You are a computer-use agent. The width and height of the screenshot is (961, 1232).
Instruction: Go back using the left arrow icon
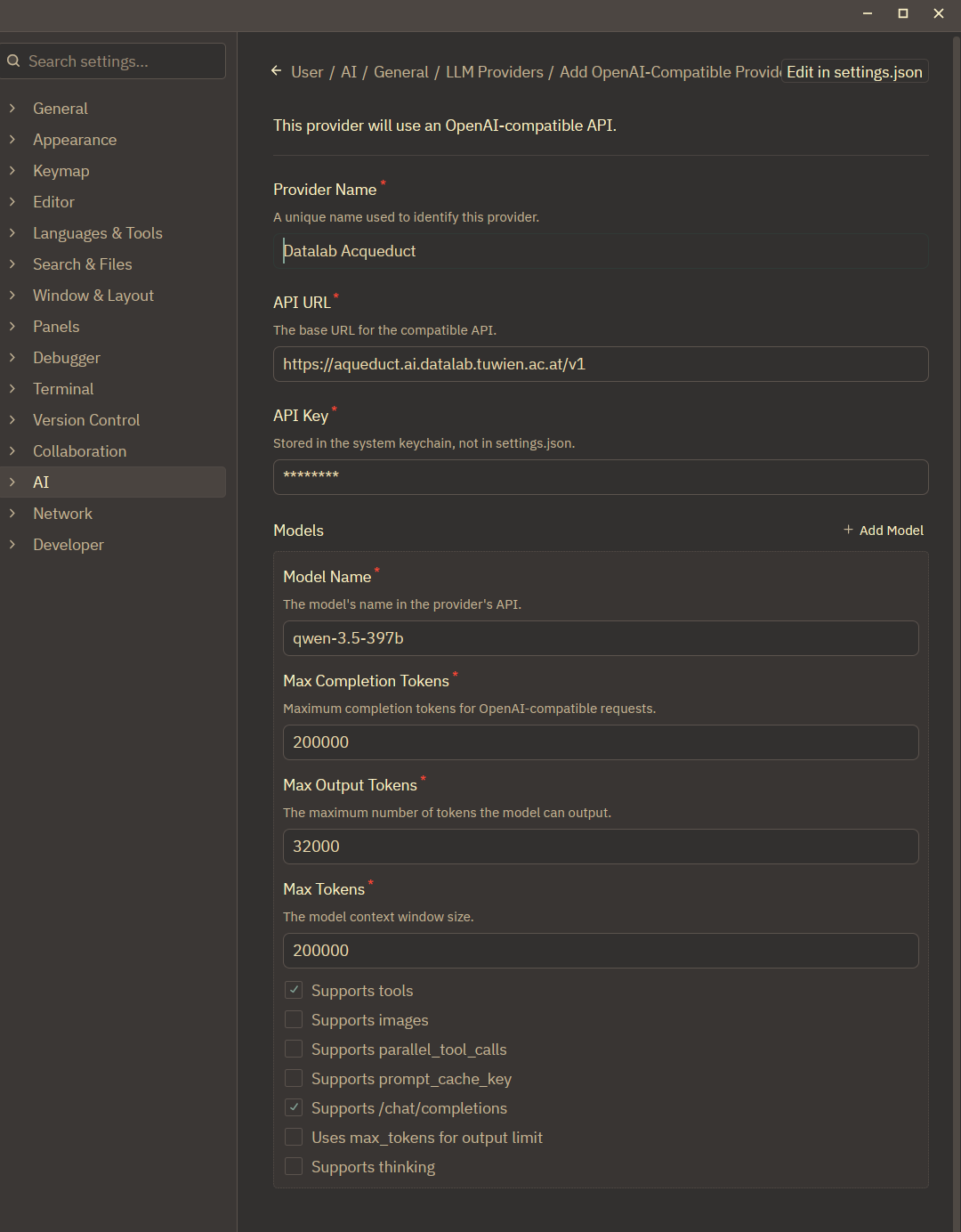(x=277, y=71)
